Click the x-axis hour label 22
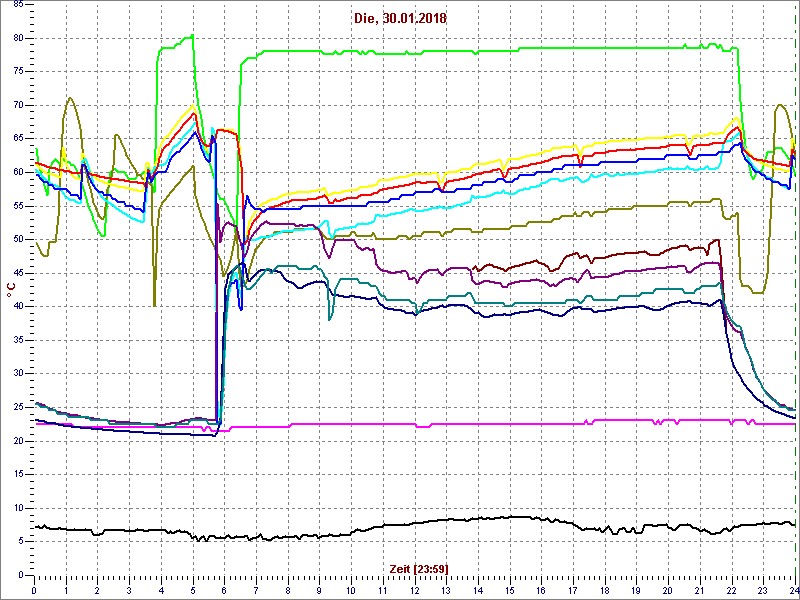The image size is (800, 600). click(732, 590)
